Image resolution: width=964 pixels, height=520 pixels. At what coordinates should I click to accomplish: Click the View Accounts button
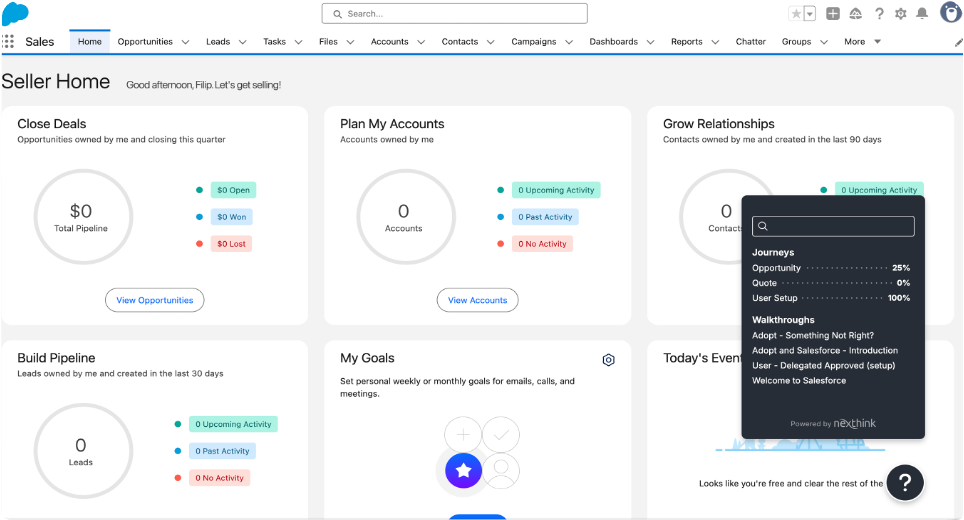click(x=477, y=300)
